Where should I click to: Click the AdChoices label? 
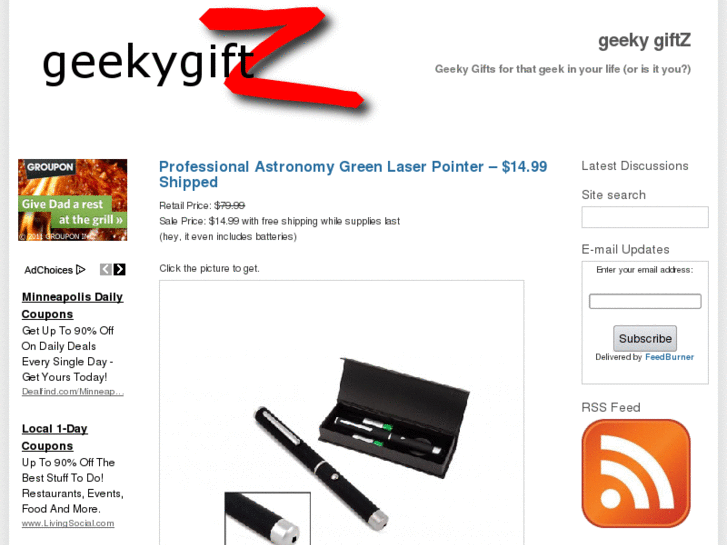tap(49, 270)
